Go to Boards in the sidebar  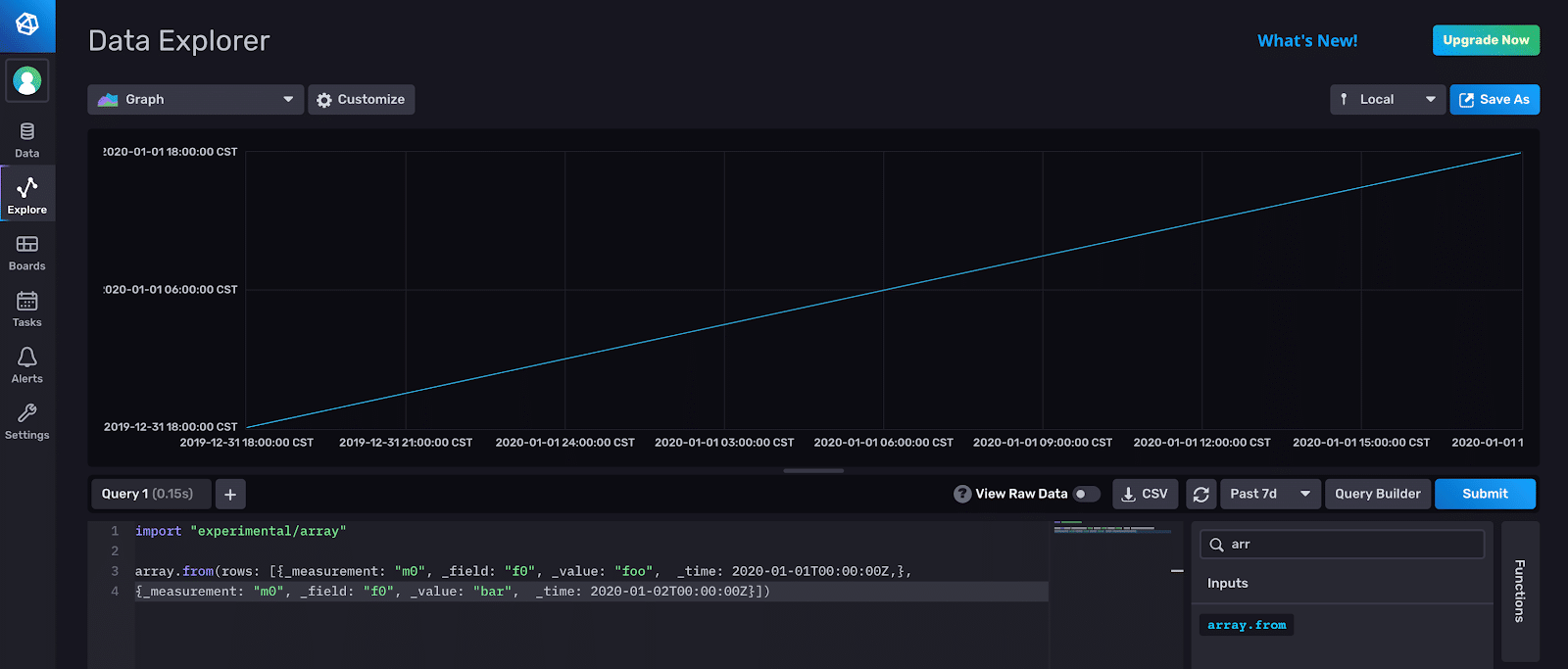(x=27, y=252)
